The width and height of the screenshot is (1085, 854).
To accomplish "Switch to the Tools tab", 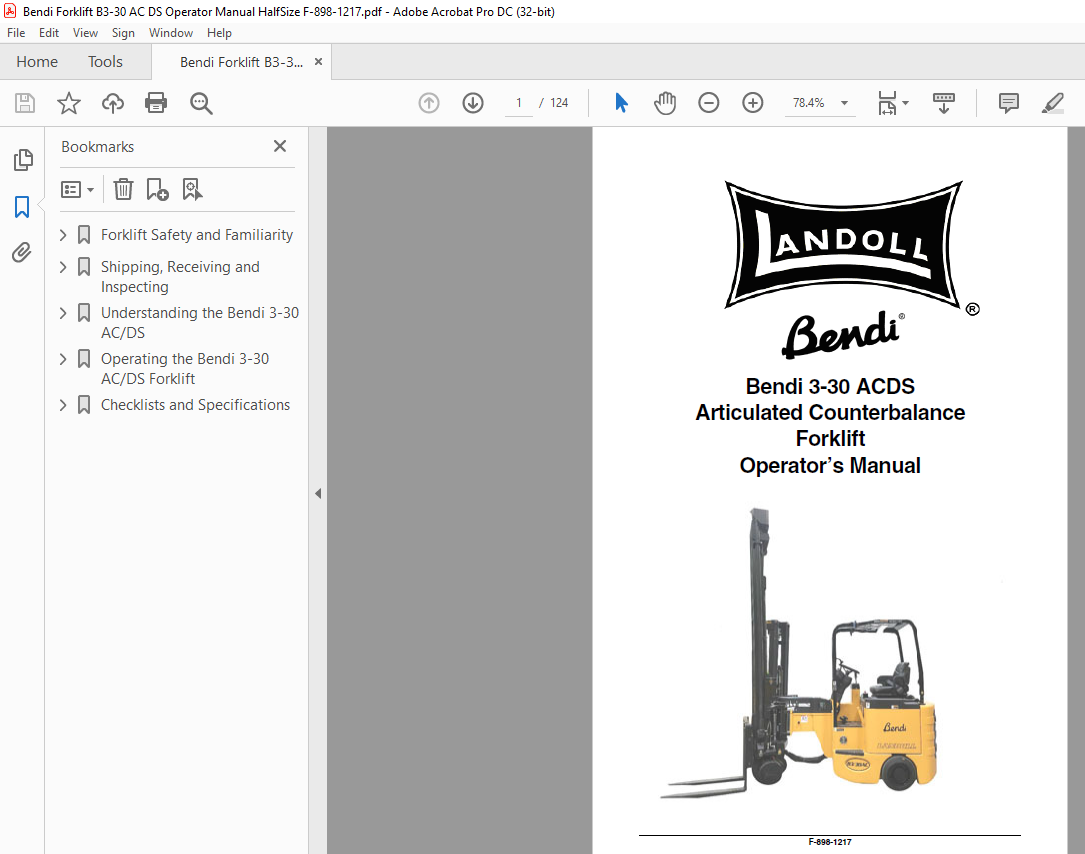I will 105,62.
